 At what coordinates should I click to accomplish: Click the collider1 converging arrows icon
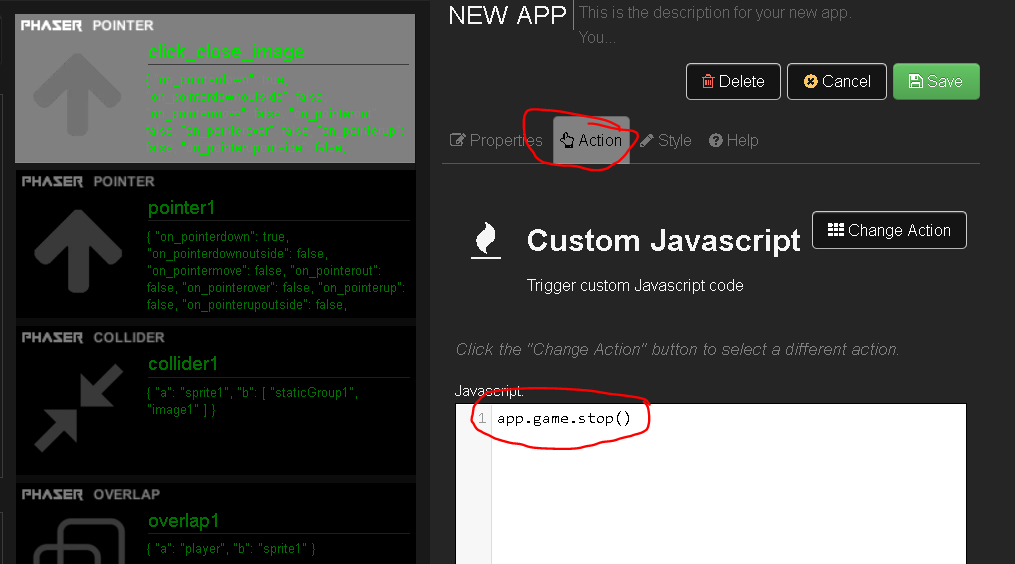coord(78,408)
